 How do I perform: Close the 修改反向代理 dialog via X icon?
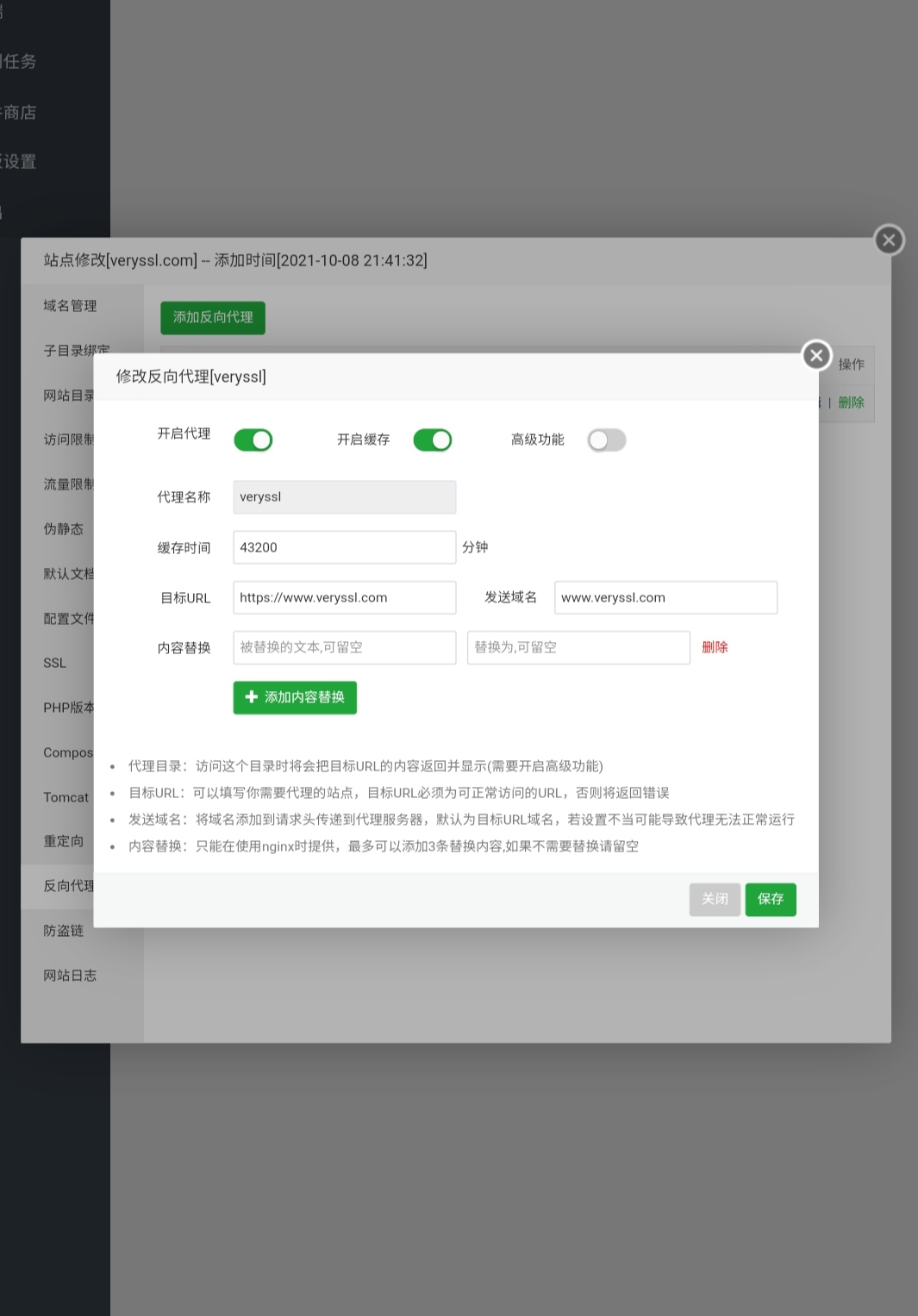(x=815, y=355)
